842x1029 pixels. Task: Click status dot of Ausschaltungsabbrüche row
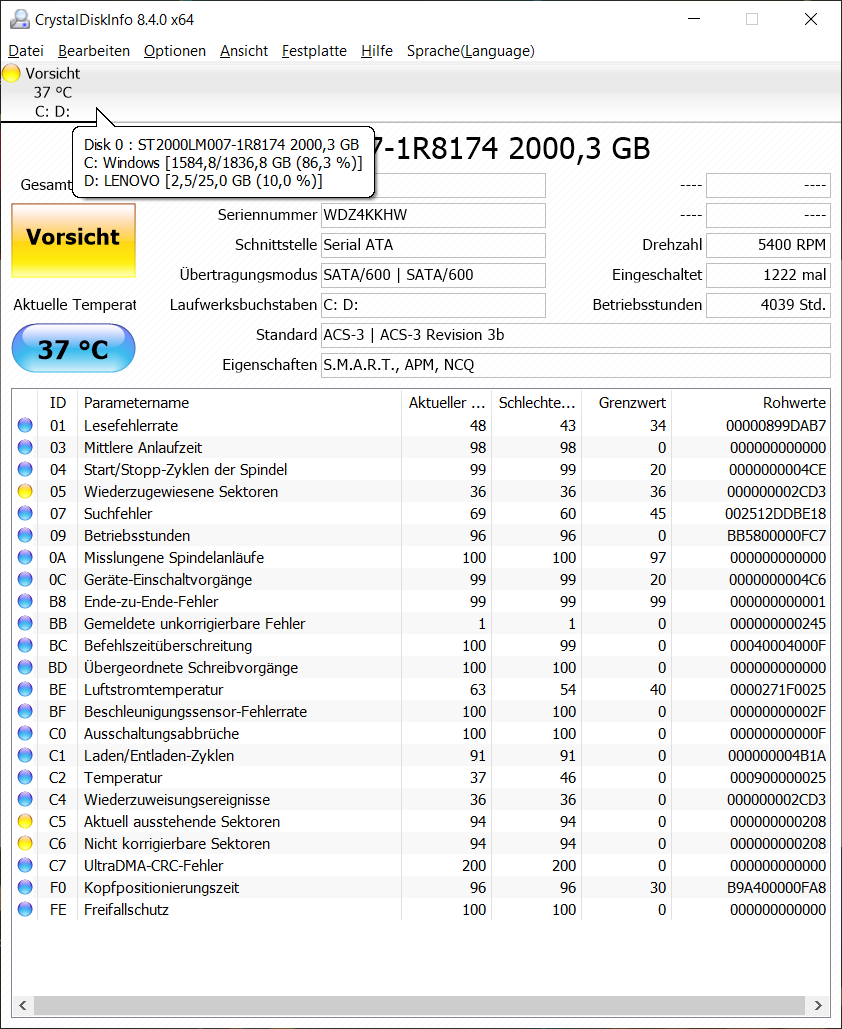coord(25,733)
